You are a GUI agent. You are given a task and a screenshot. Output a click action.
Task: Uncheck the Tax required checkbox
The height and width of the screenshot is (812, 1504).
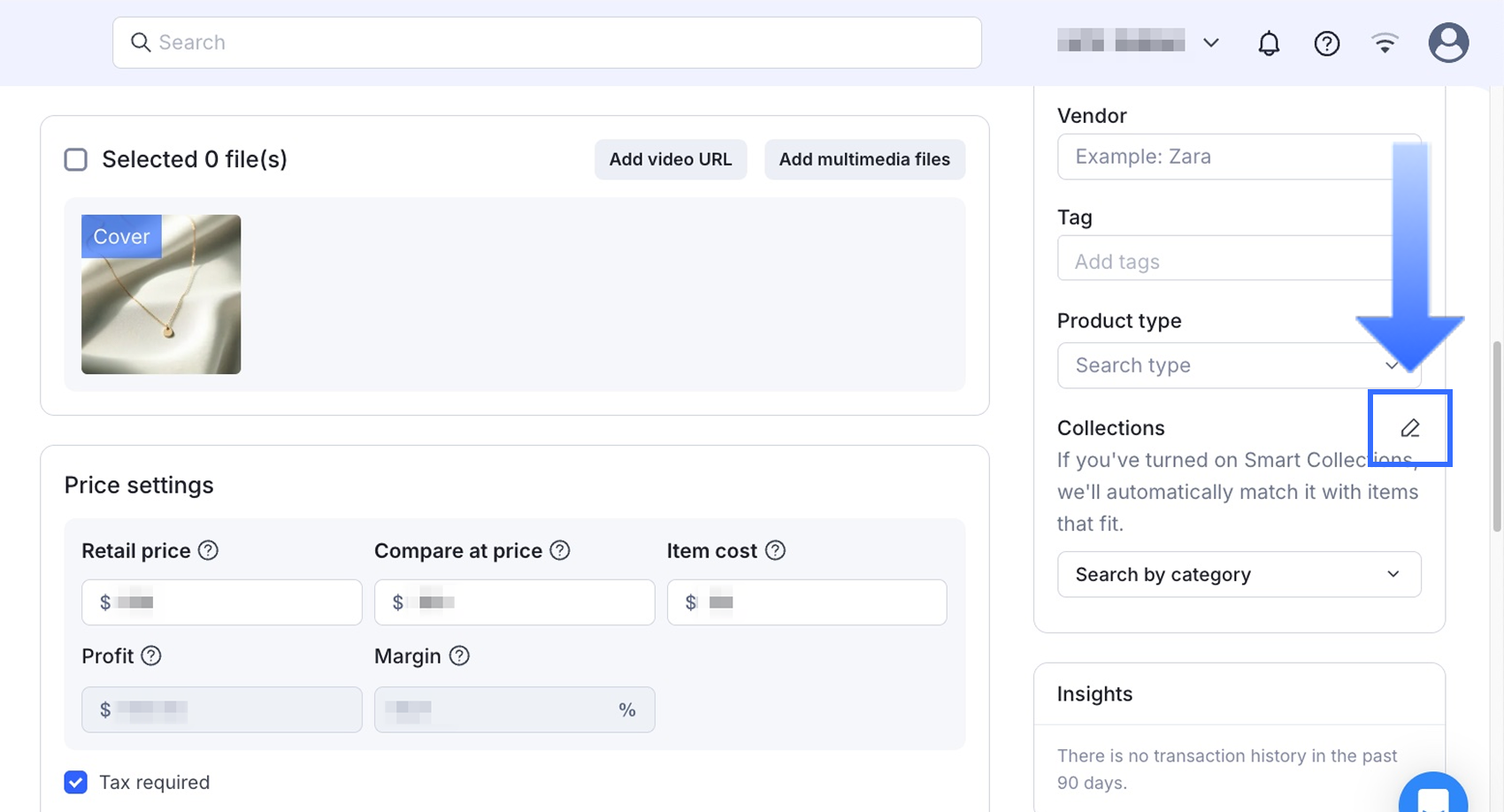click(x=76, y=782)
